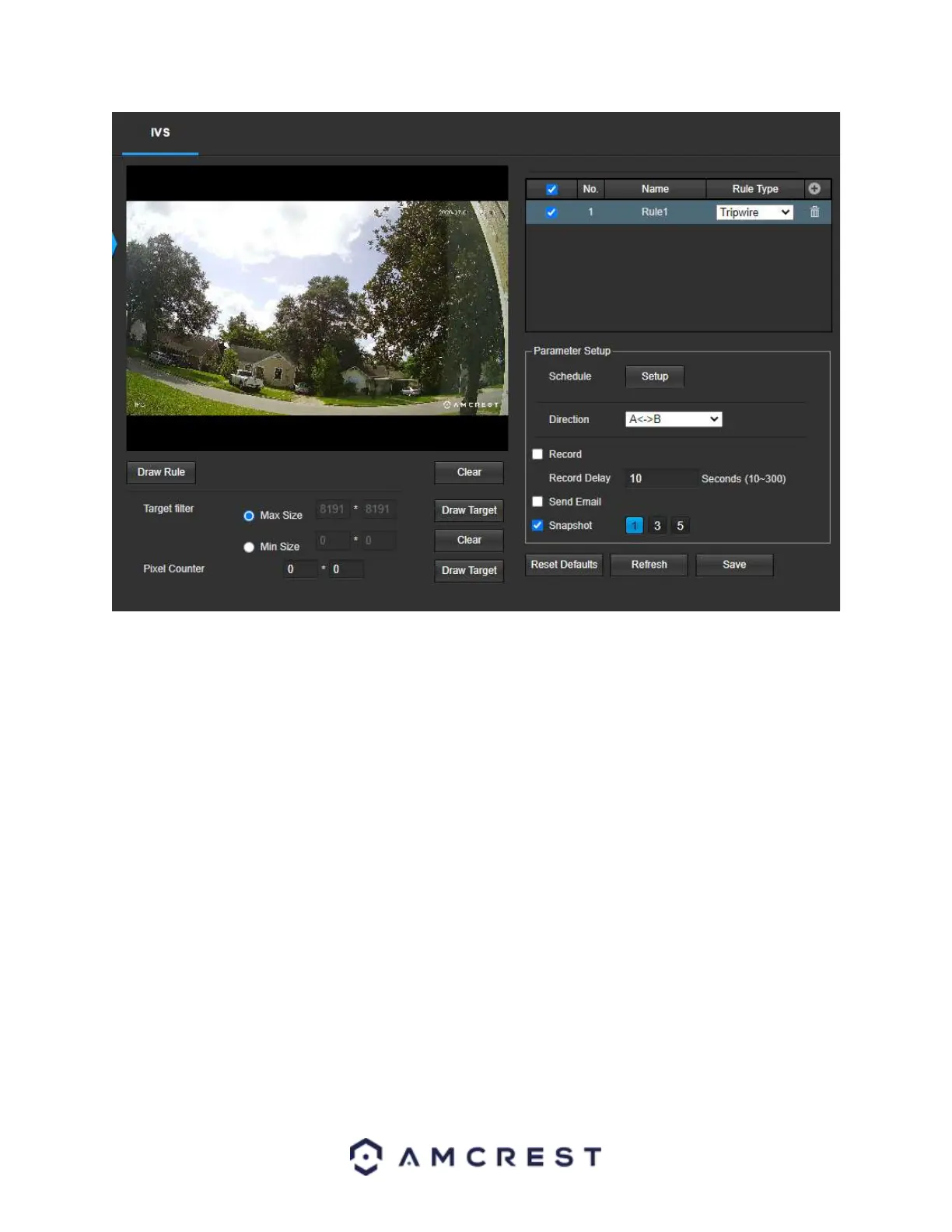Click the Draw Rule button

tap(161, 472)
